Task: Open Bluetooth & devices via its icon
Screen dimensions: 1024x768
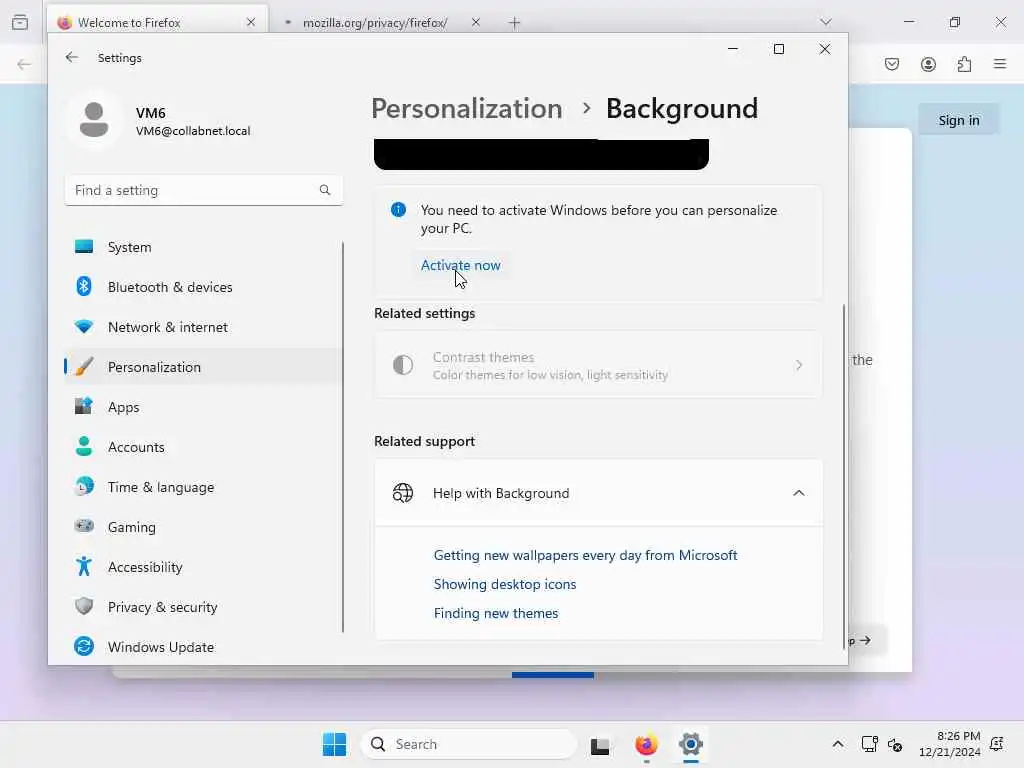Action: [x=84, y=287]
